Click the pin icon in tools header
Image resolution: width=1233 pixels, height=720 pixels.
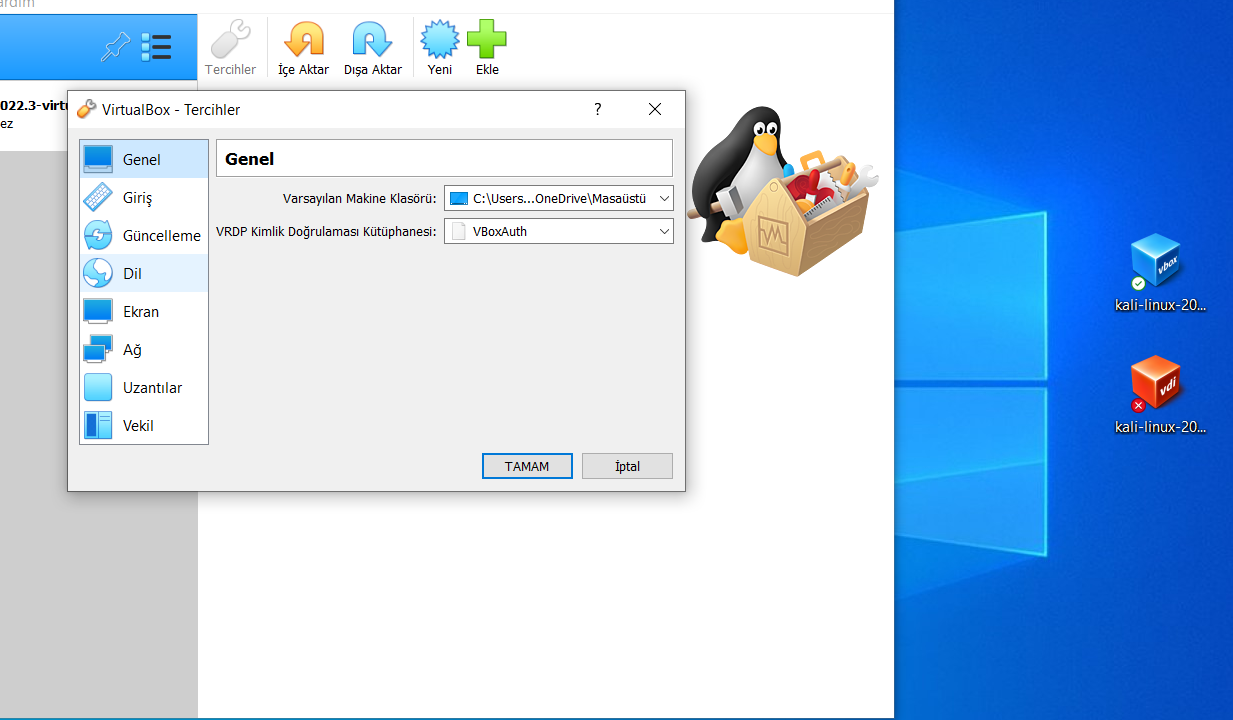click(116, 46)
